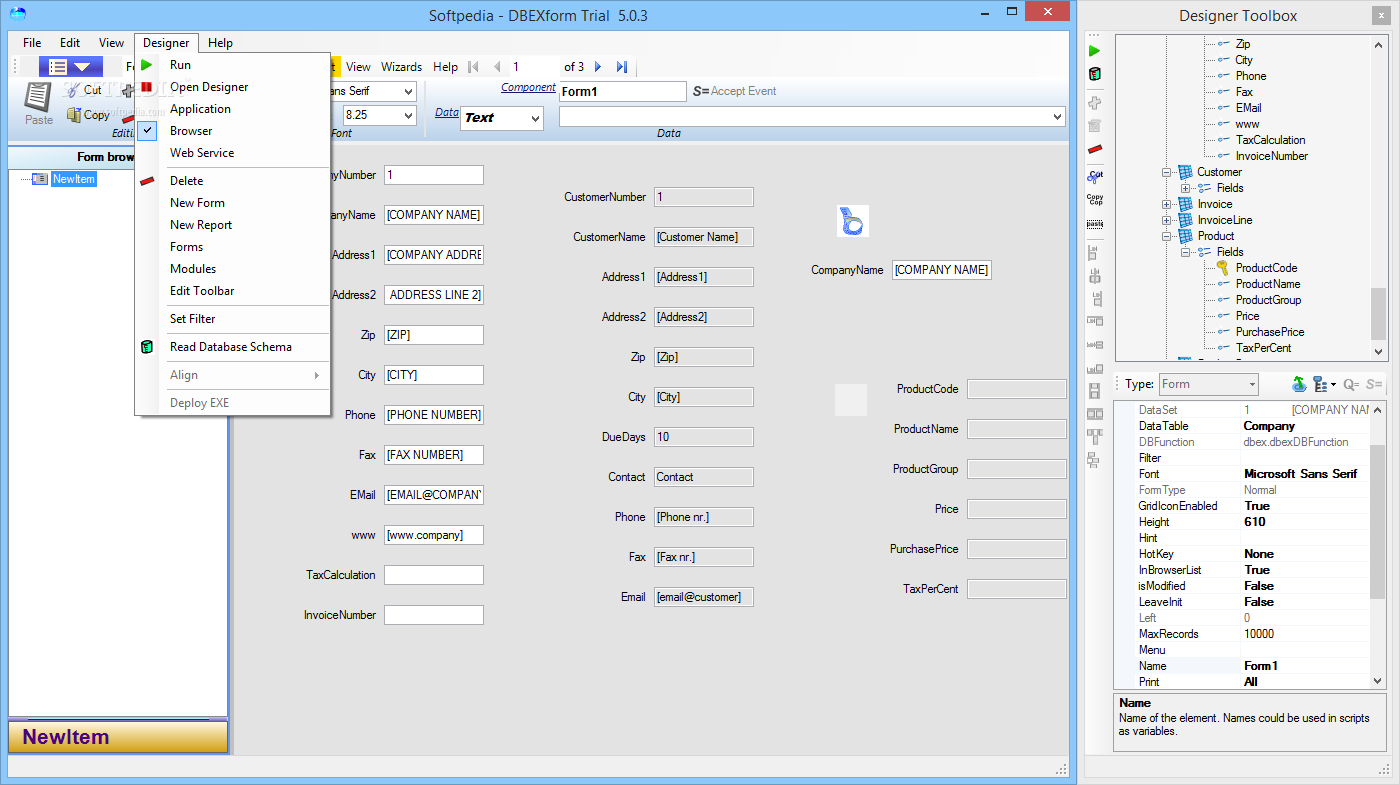Collapse the Product tree node
The image size is (1400, 785).
point(1166,236)
